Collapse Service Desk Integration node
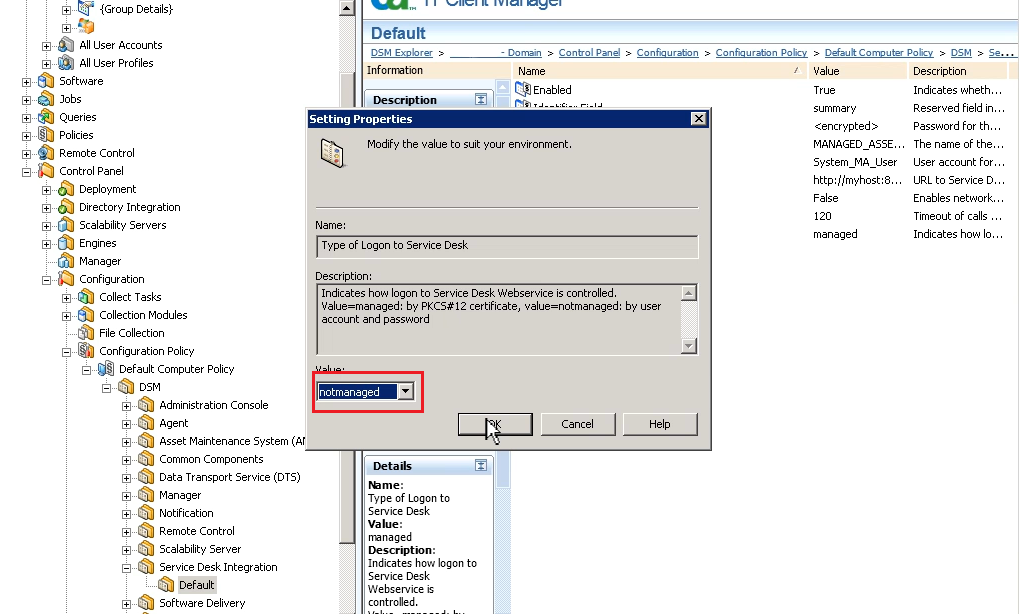Image resolution: width=1019 pixels, height=614 pixels. (x=126, y=568)
